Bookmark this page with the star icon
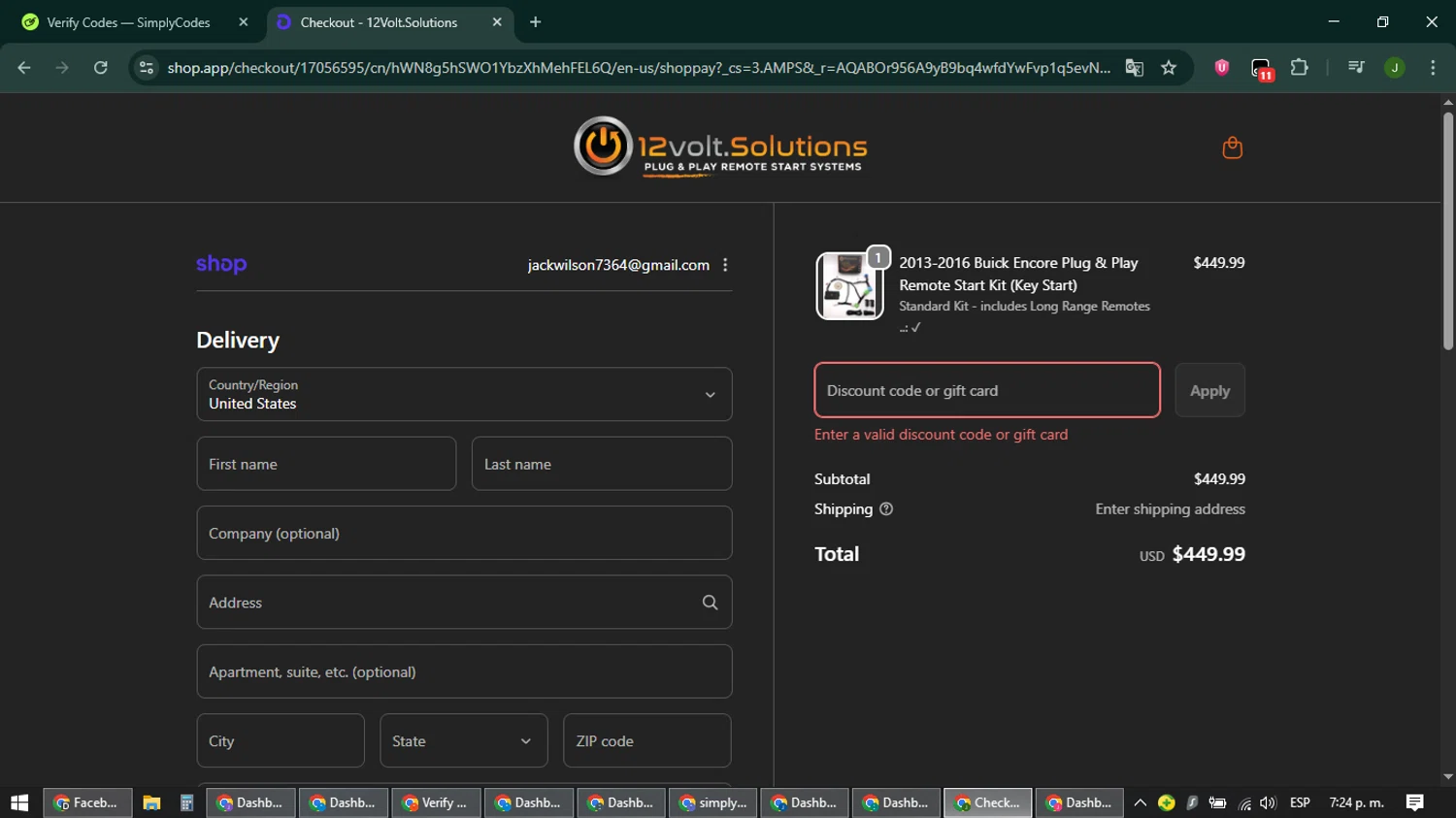 pyautogui.click(x=1169, y=67)
